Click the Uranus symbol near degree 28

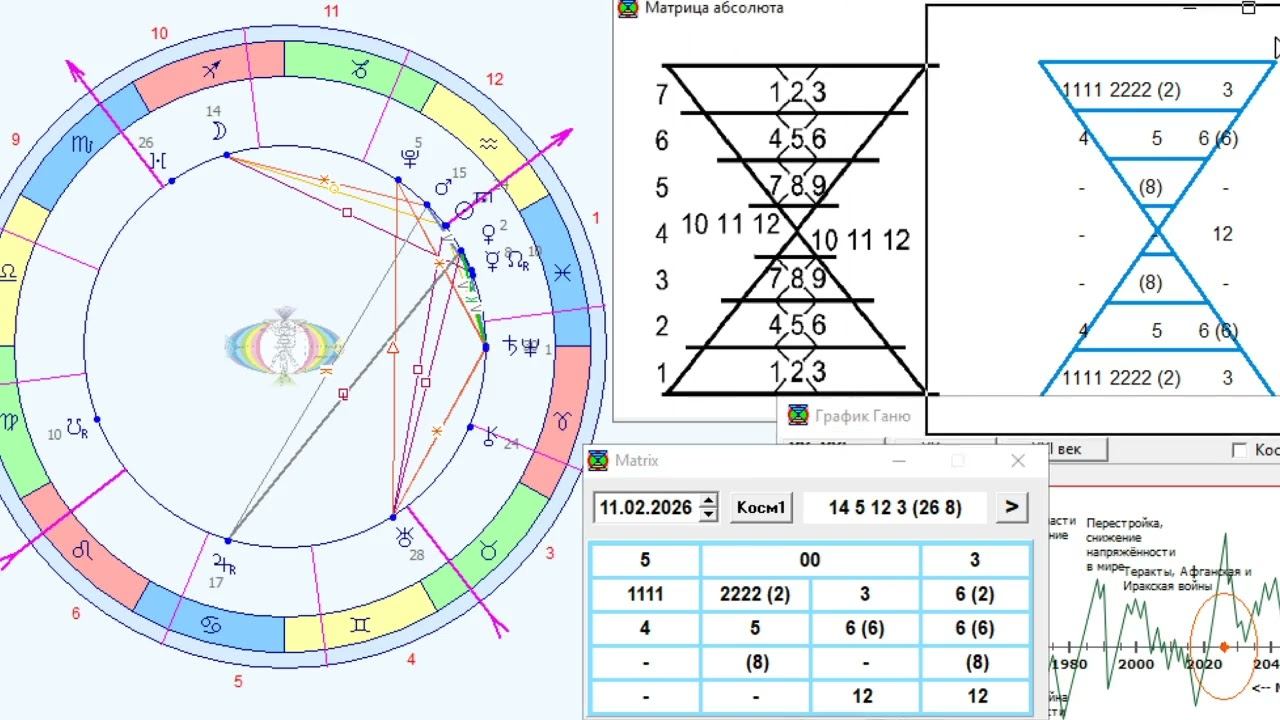click(405, 535)
